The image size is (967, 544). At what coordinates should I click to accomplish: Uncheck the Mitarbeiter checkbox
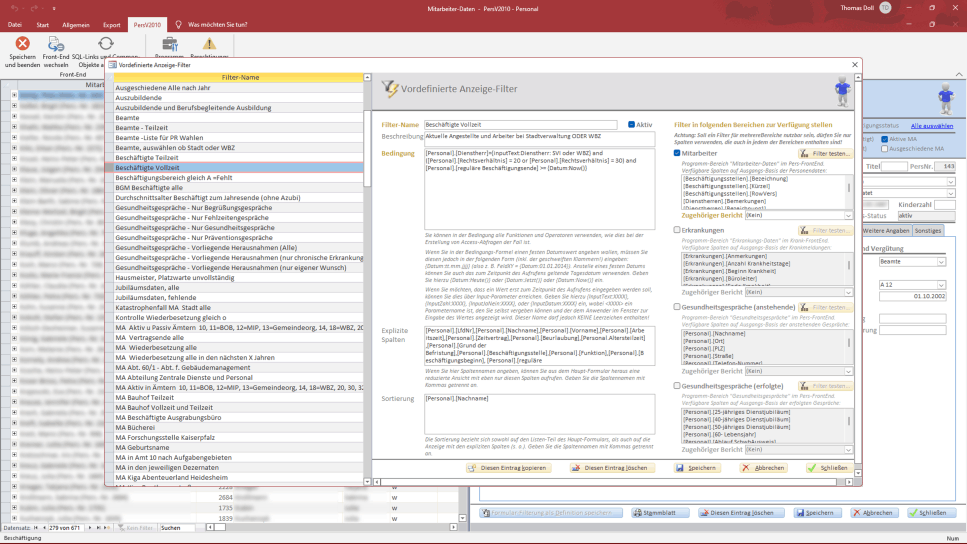[677, 153]
